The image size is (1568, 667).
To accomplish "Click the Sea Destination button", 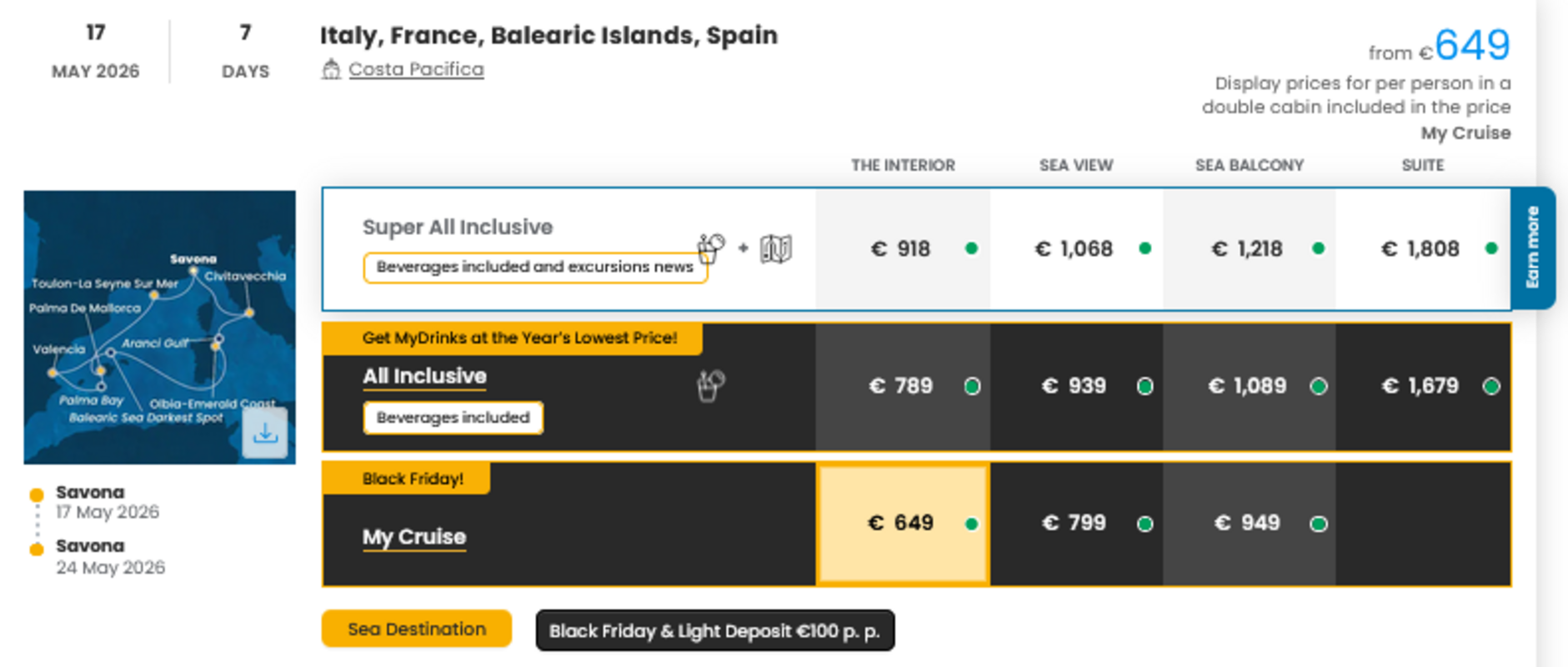I will coord(417,629).
